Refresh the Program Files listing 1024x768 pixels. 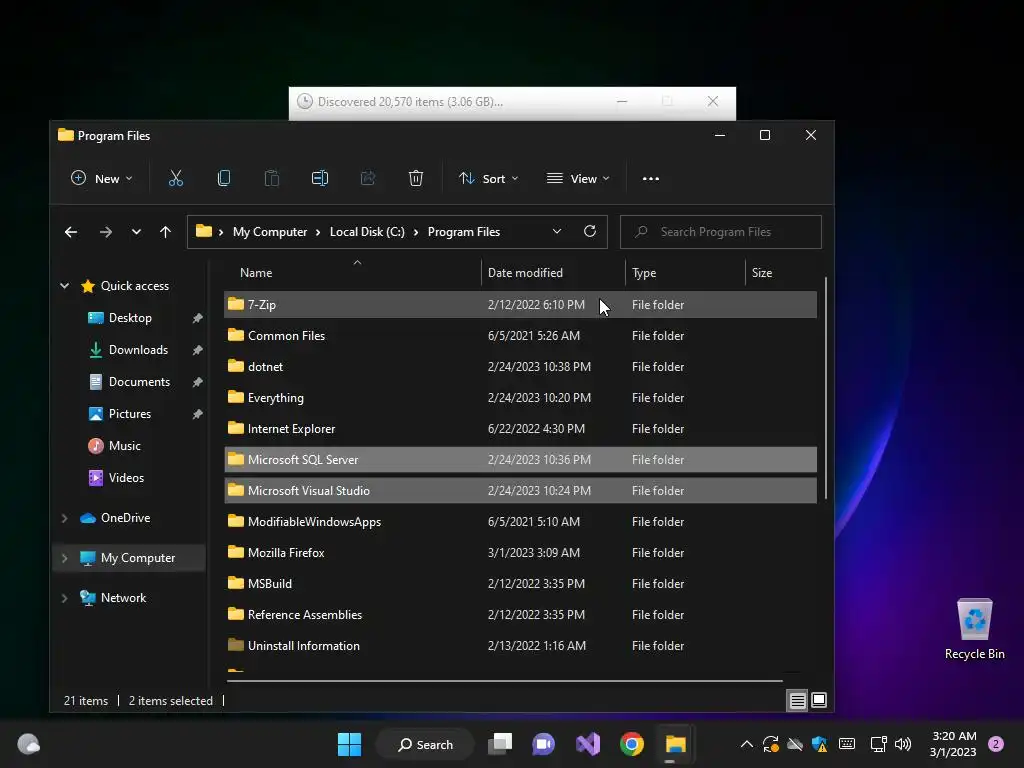[590, 231]
